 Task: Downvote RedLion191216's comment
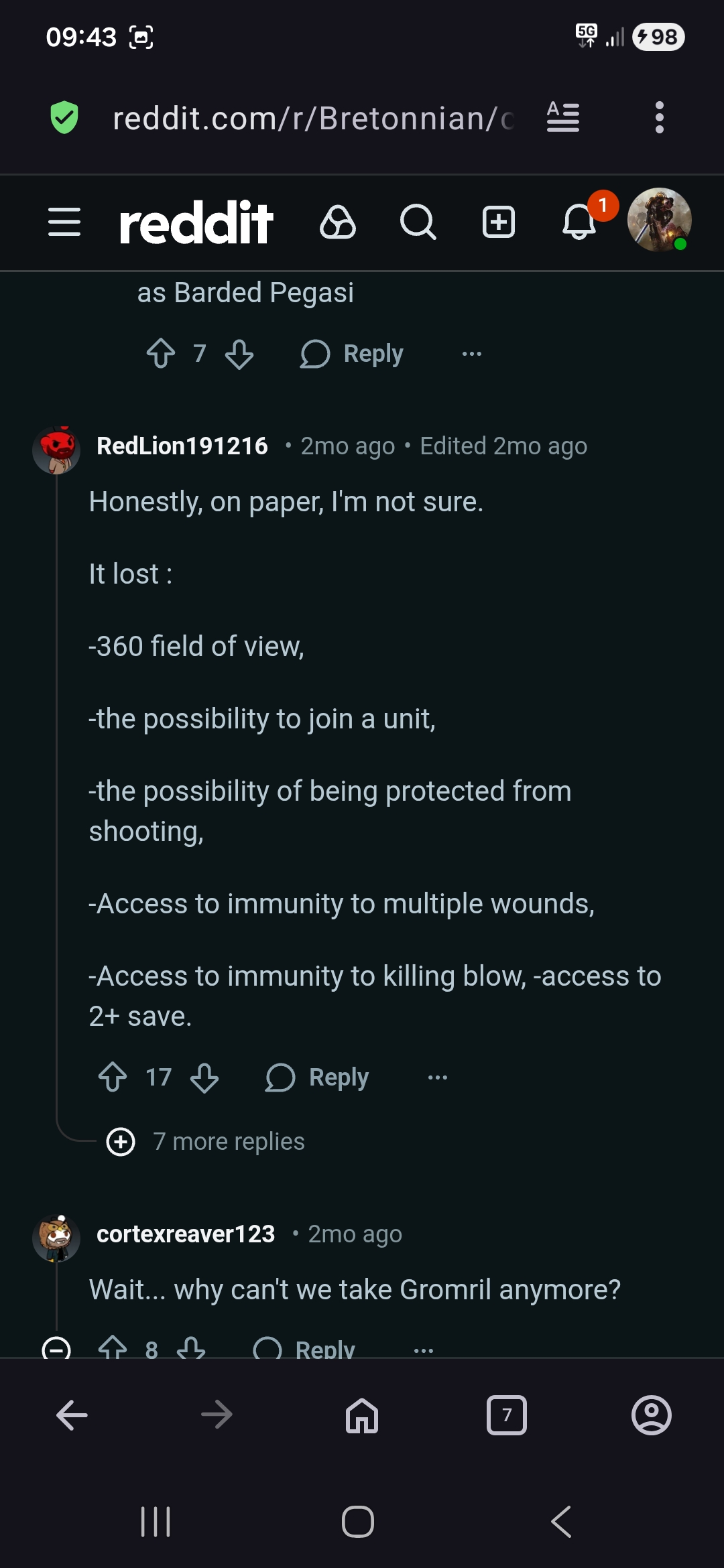(204, 1077)
